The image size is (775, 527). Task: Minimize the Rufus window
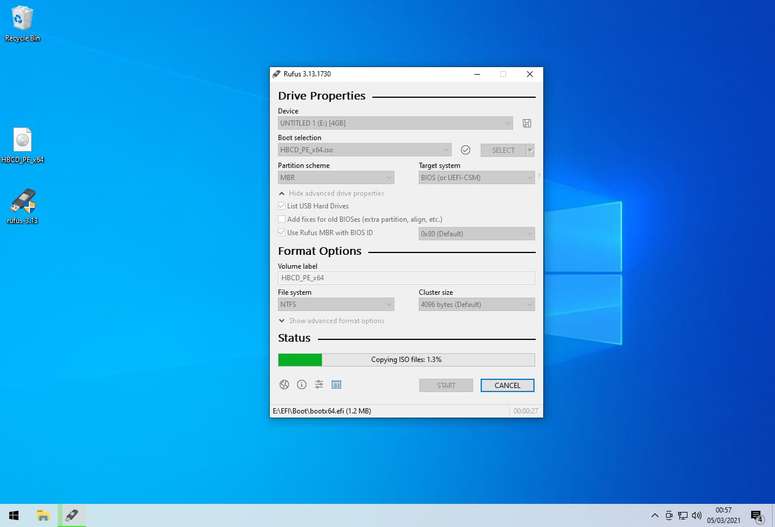coord(477,74)
